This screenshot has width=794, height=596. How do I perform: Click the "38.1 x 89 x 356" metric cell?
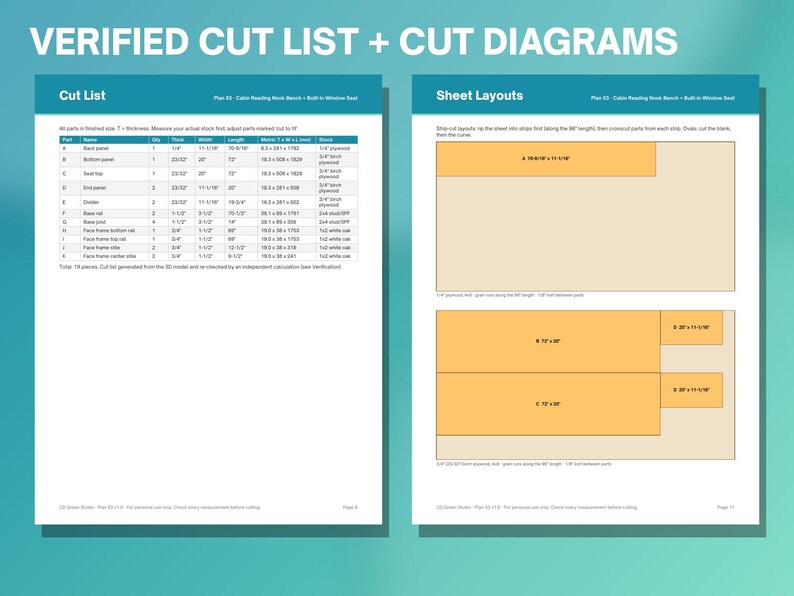(279, 222)
